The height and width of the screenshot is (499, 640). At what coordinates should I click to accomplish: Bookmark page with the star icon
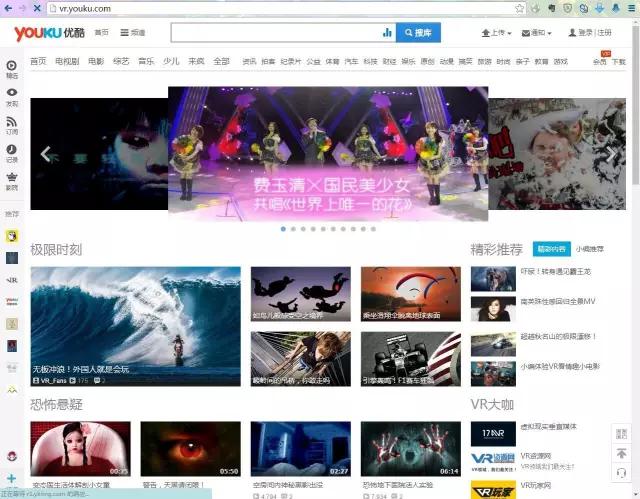pyautogui.click(x=519, y=8)
